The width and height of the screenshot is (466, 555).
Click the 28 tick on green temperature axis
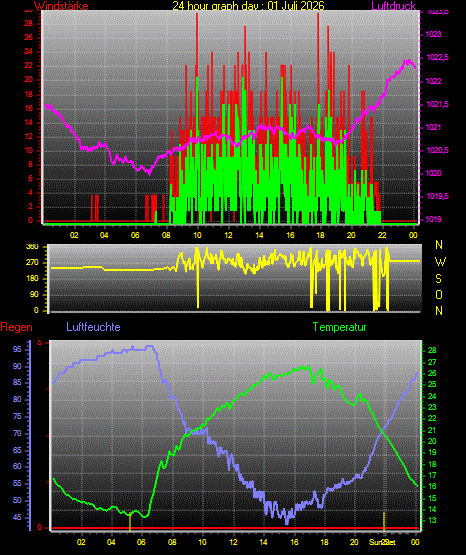432,350
